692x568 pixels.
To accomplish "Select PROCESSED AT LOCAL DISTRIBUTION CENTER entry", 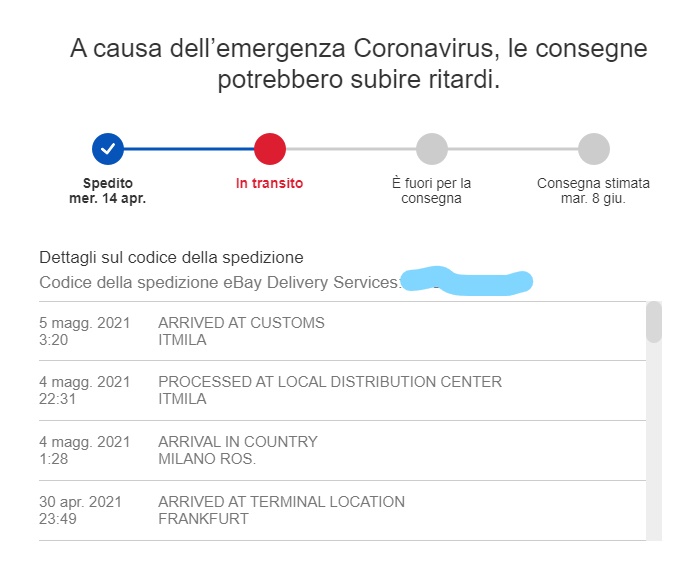I will coord(342,390).
